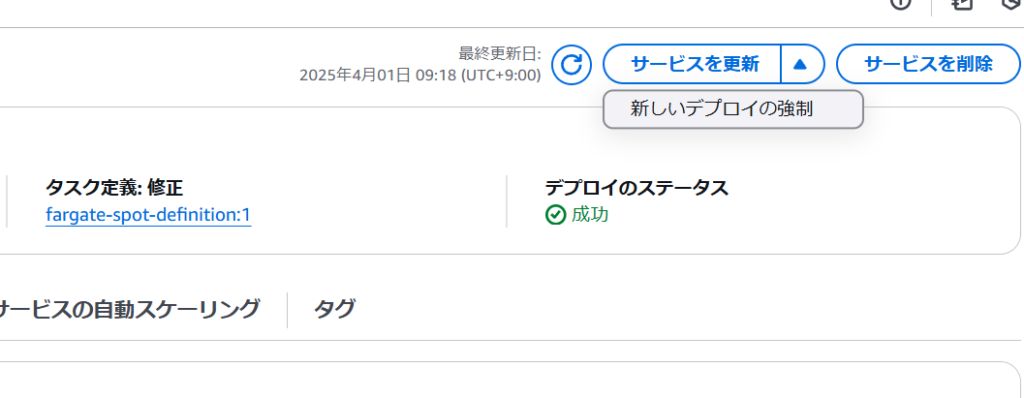Switch to the サービスの自動スケーリング tab
1024x398 pixels.
tap(127, 308)
